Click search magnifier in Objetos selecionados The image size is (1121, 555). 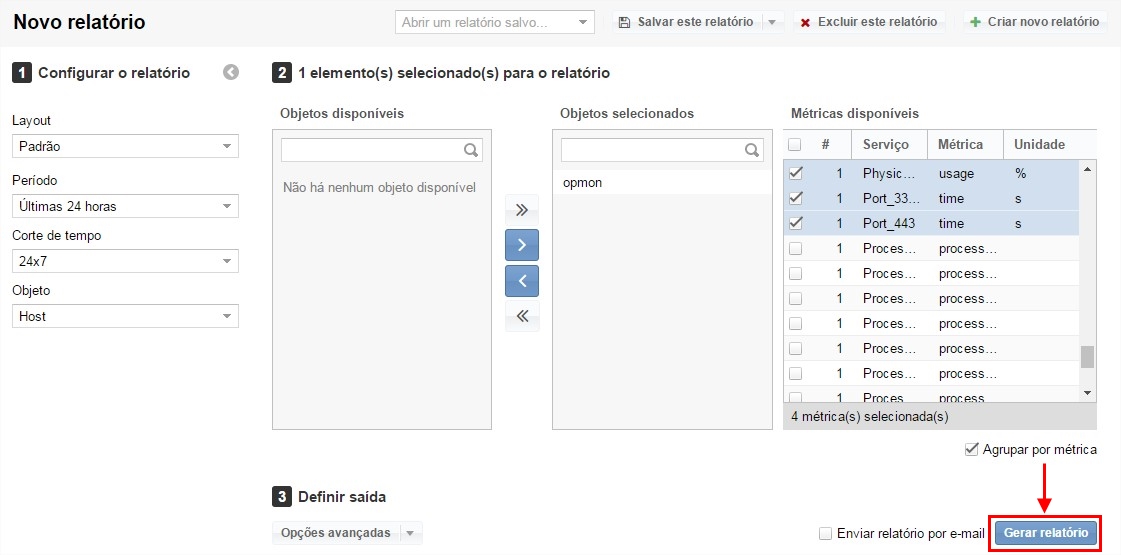pos(751,150)
